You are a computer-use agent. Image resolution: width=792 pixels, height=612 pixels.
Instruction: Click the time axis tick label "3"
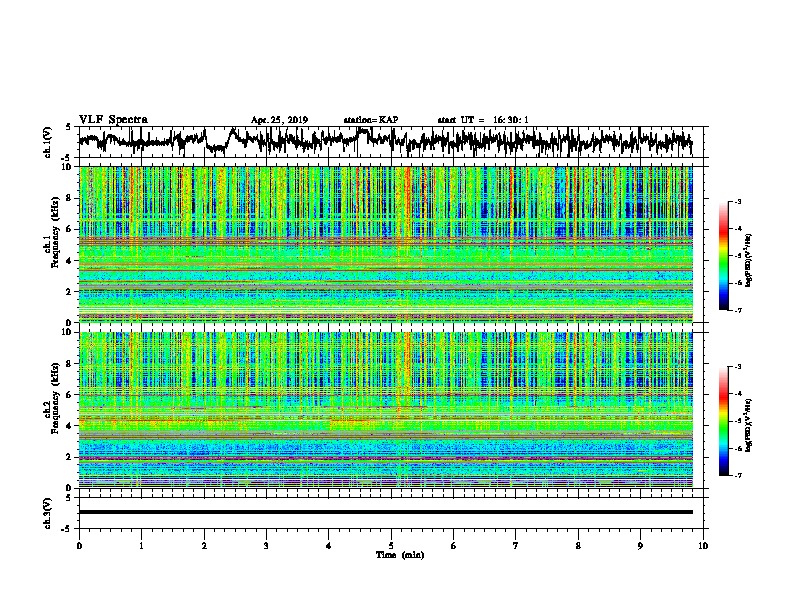[266, 545]
